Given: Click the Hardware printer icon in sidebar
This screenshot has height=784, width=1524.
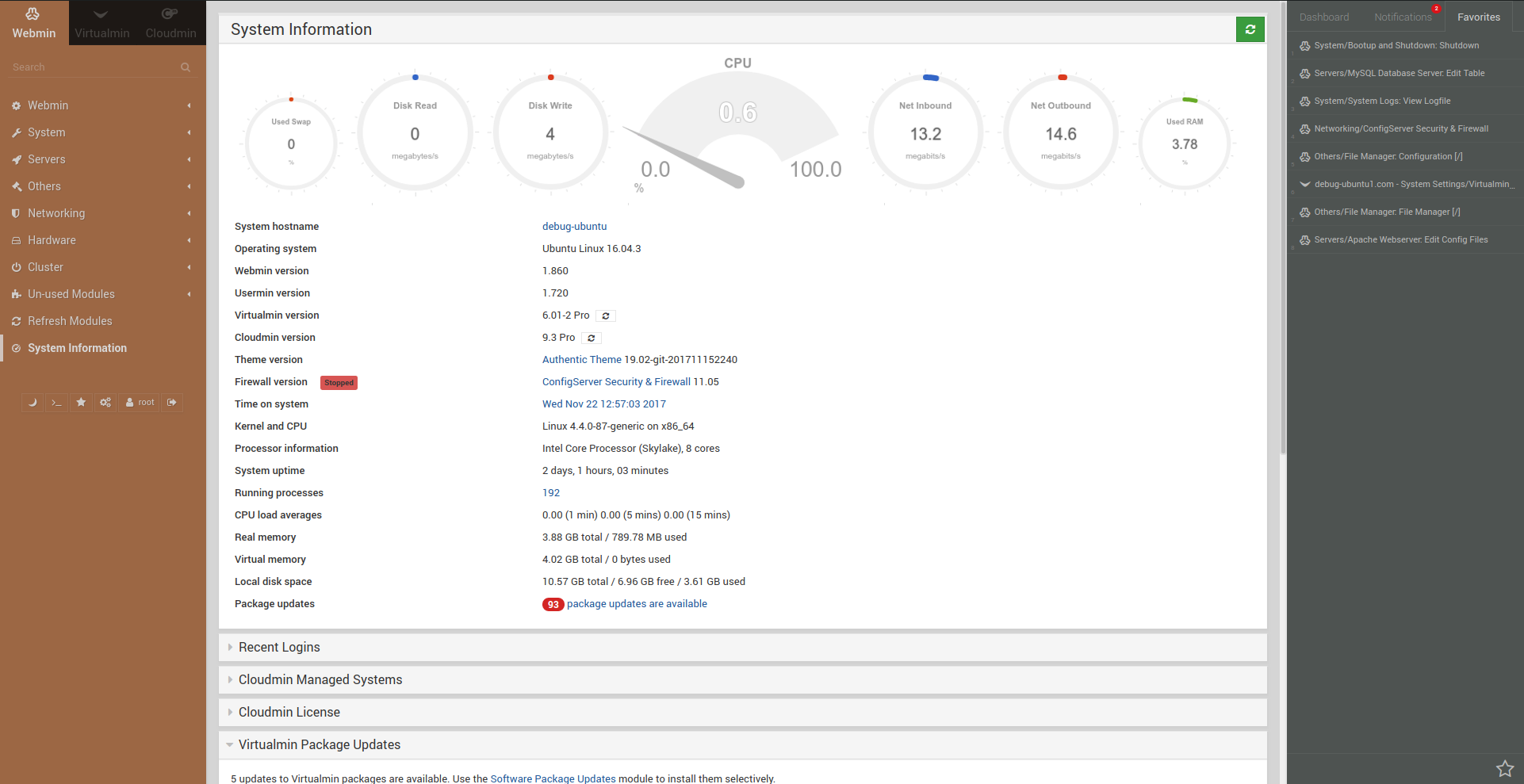Looking at the screenshot, I should pos(16,240).
